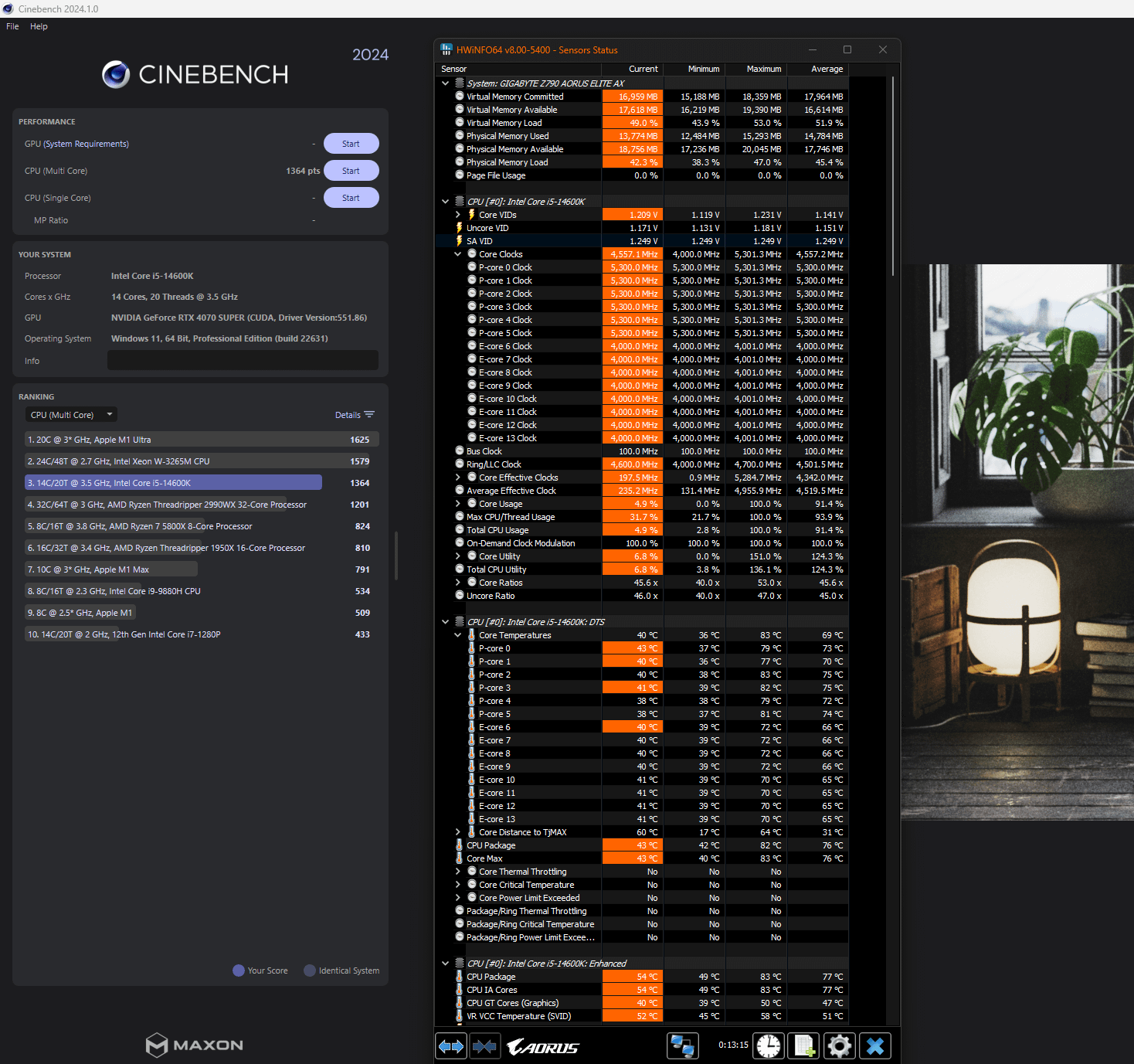Click the lightning icon beside SA VID

[459, 241]
